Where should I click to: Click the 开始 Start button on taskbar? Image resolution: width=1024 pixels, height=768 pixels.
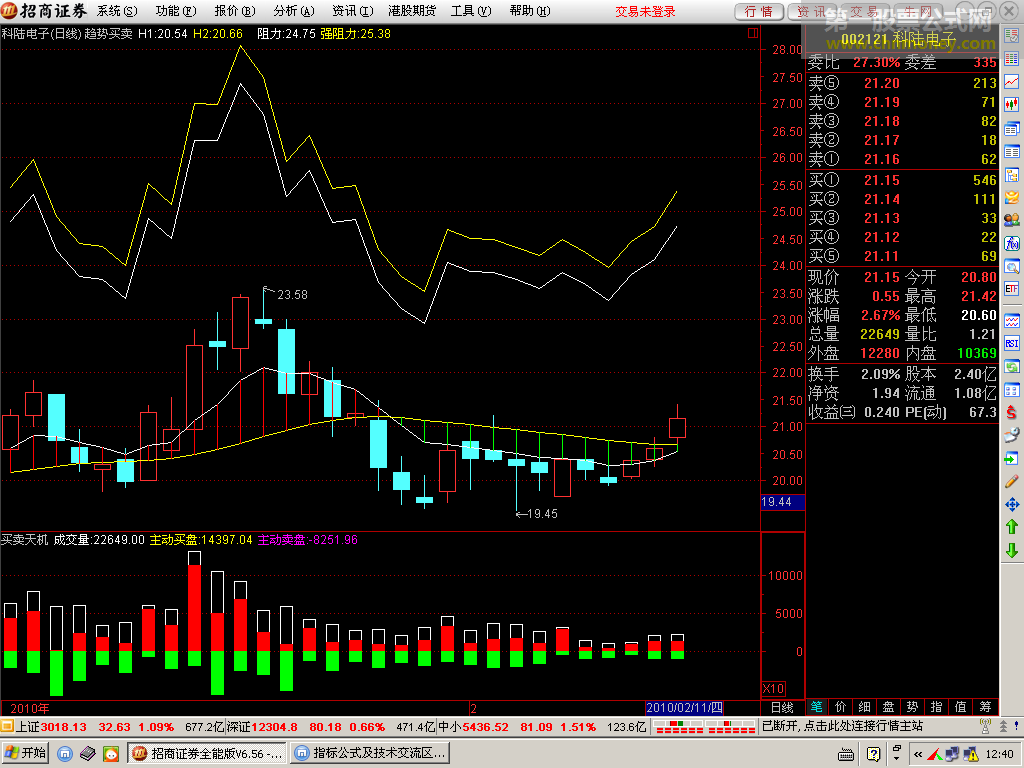[x=26, y=753]
